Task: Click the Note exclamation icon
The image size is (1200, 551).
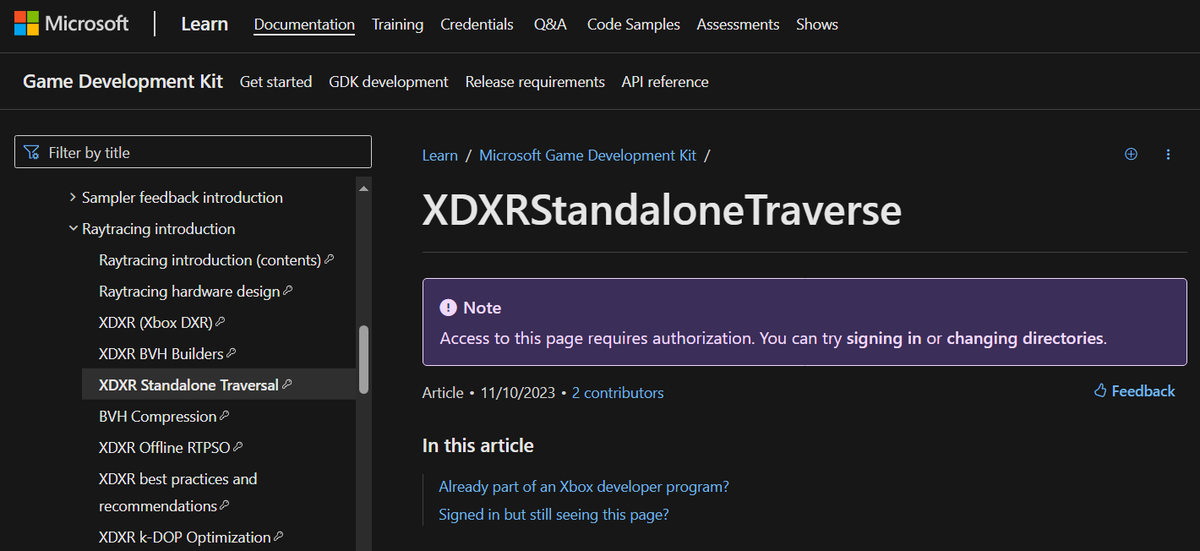Action: [x=448, y=308]
